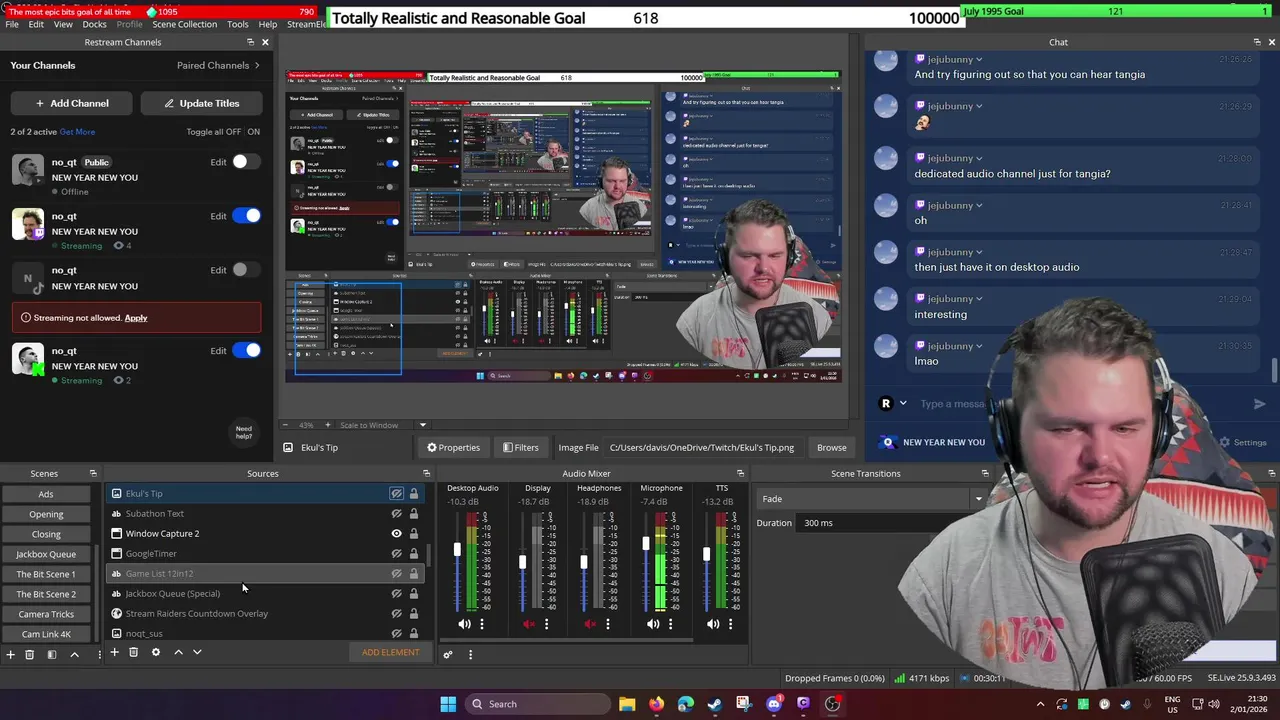Mute the Desktop Audio speaker icon
This screenshot has height=720, width=1280.
coord(464,624)
